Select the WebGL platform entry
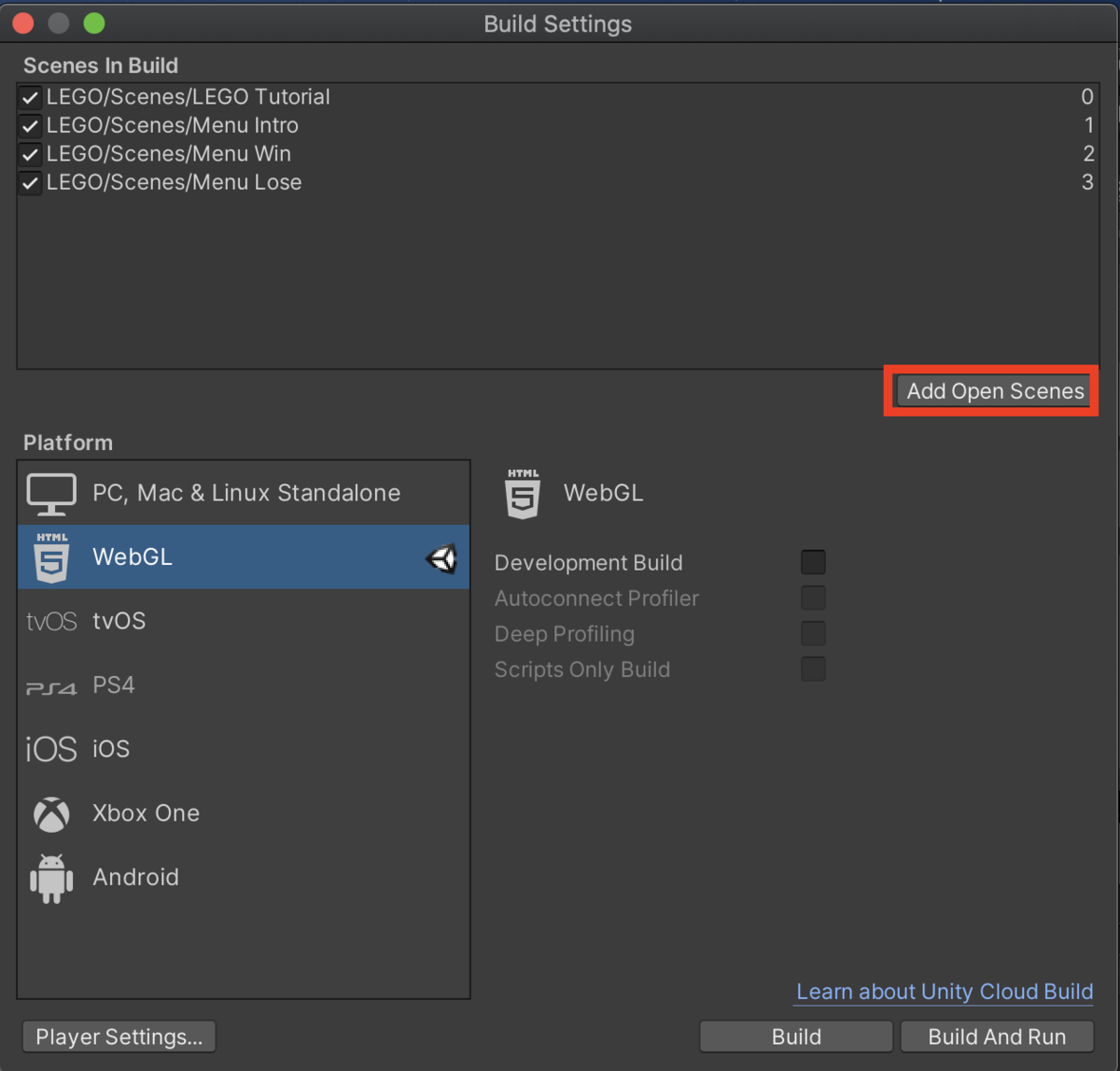This screenshot has height=1071, width=1120. point(244,557)
